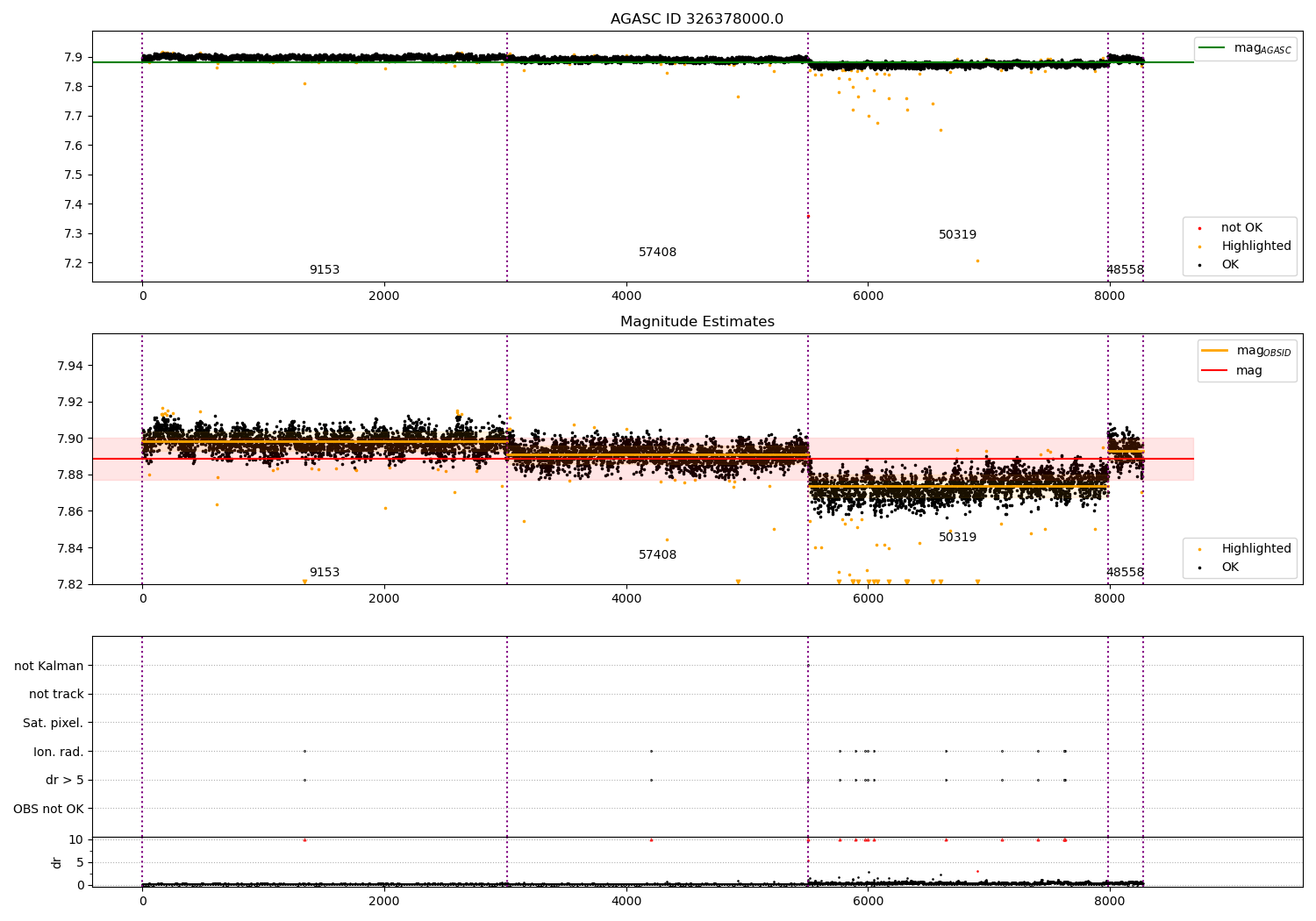Click x-axis tick 4000 in the top plot
1316x921 pixels.
tap(626, 296)
